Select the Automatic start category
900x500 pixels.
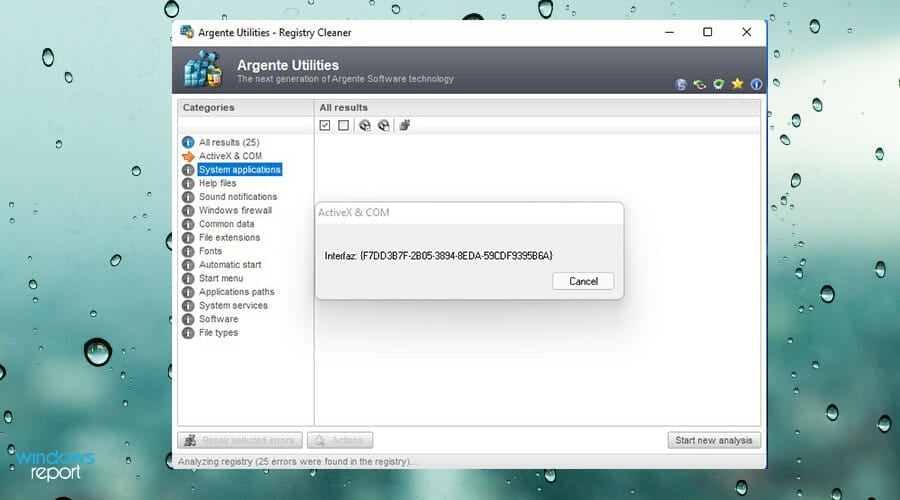[x=230, y=265]
